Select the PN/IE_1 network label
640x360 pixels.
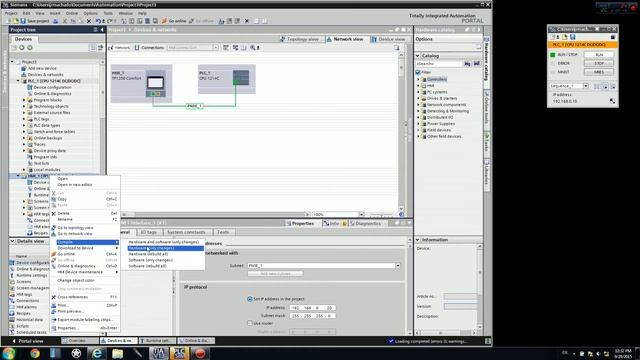(x=194, y=106)
